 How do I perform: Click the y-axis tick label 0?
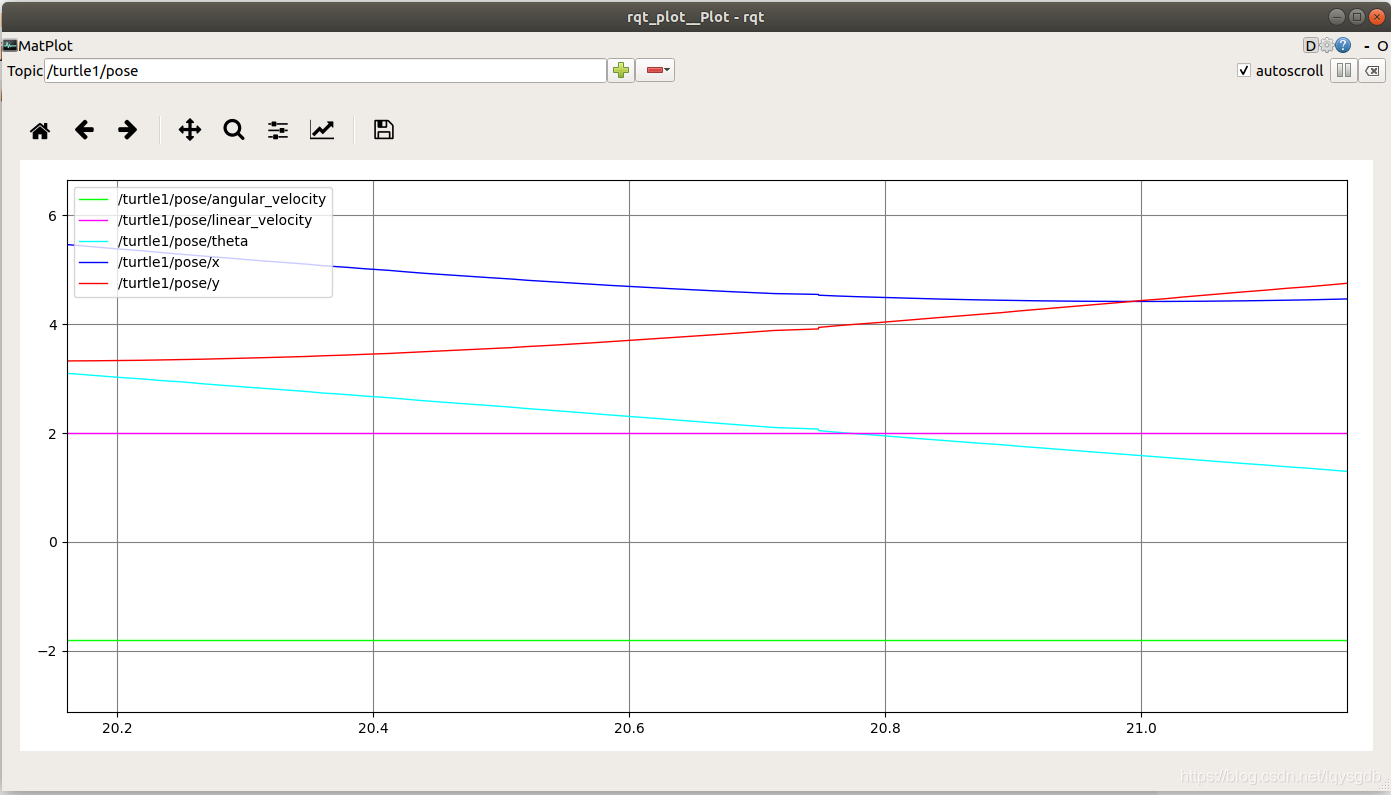[53, 542]
